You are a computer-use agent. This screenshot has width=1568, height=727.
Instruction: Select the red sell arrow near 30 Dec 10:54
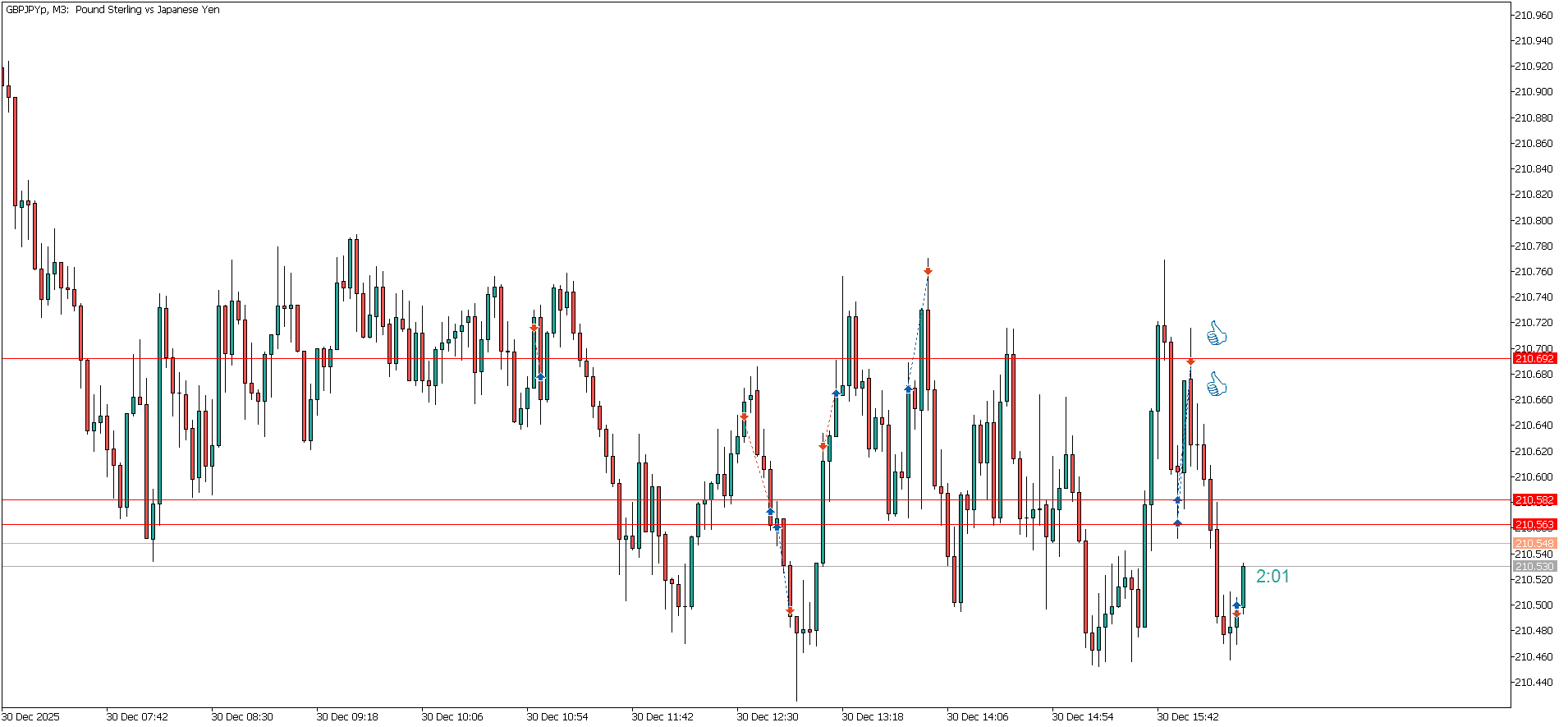(x=534, y=328)
